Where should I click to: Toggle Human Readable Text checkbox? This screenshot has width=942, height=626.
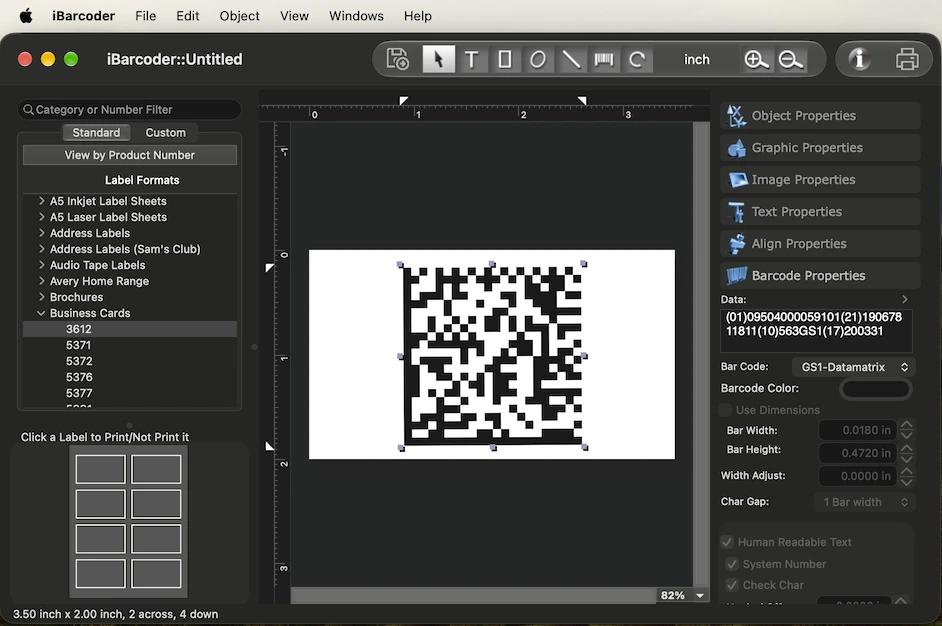click(727, 542)
